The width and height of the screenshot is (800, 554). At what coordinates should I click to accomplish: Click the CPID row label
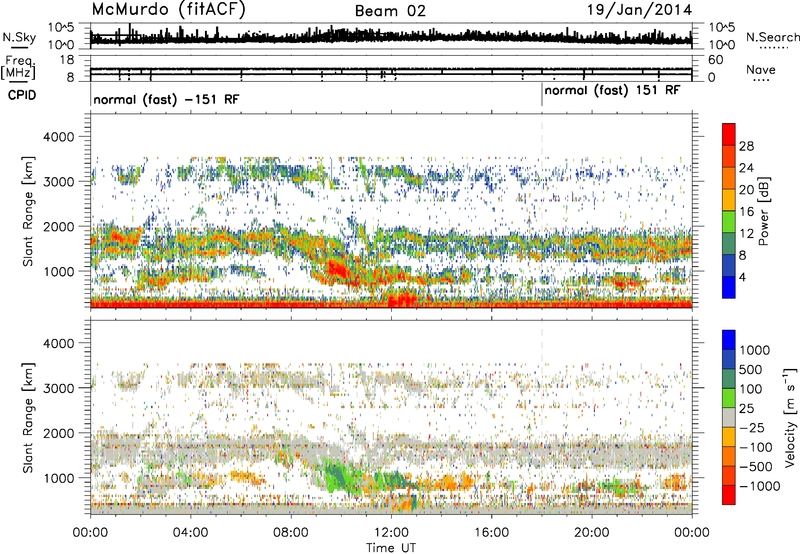click(22, 95)
